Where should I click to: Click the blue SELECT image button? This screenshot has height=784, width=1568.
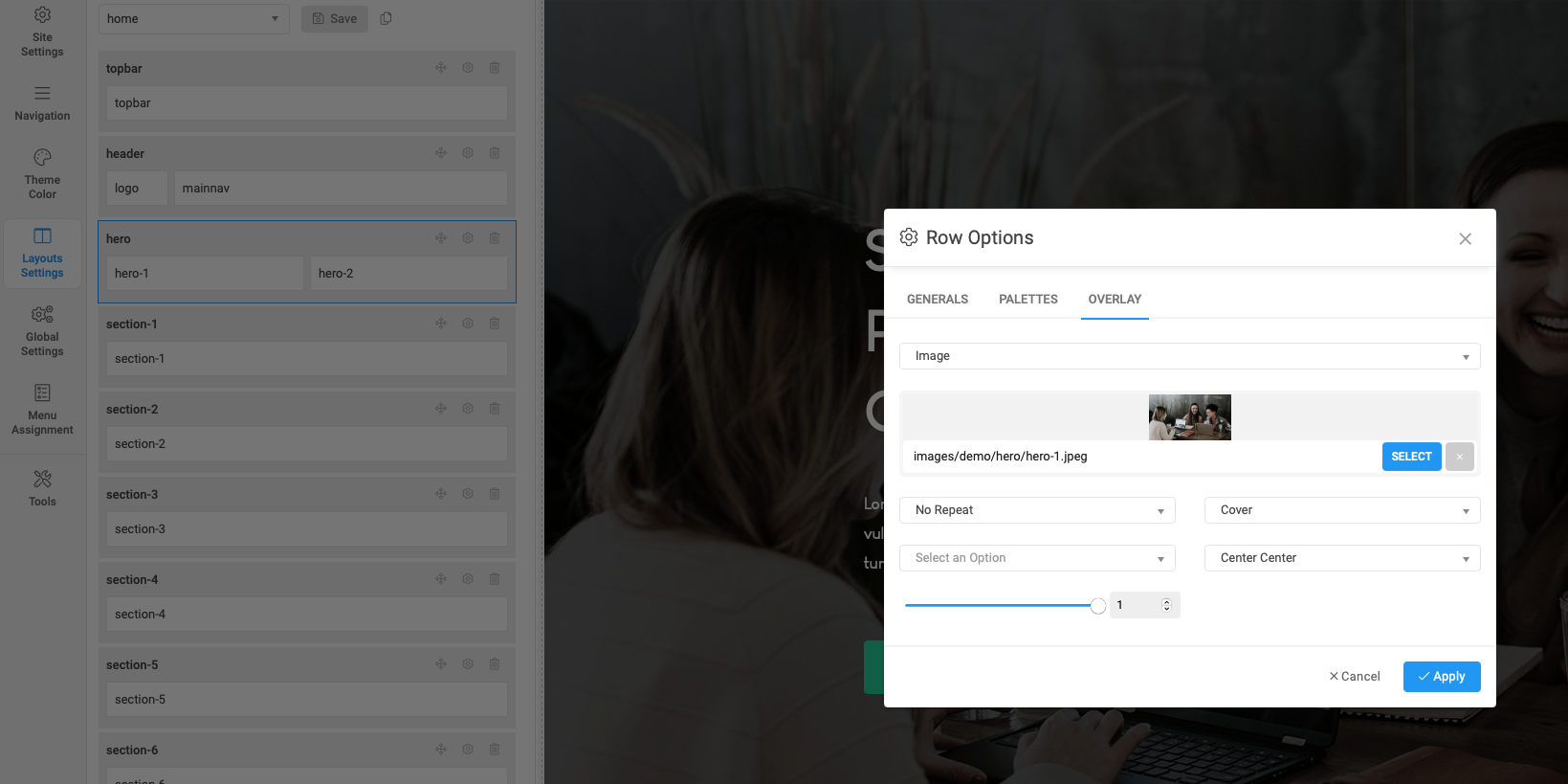[x=1411, y=457]
